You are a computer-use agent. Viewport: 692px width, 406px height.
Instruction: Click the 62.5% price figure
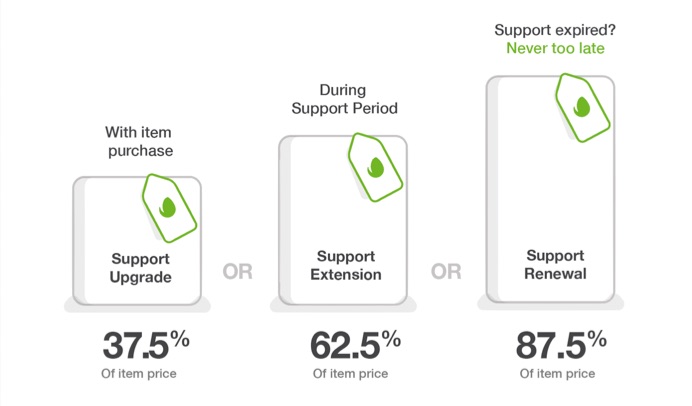pos(355,345)
